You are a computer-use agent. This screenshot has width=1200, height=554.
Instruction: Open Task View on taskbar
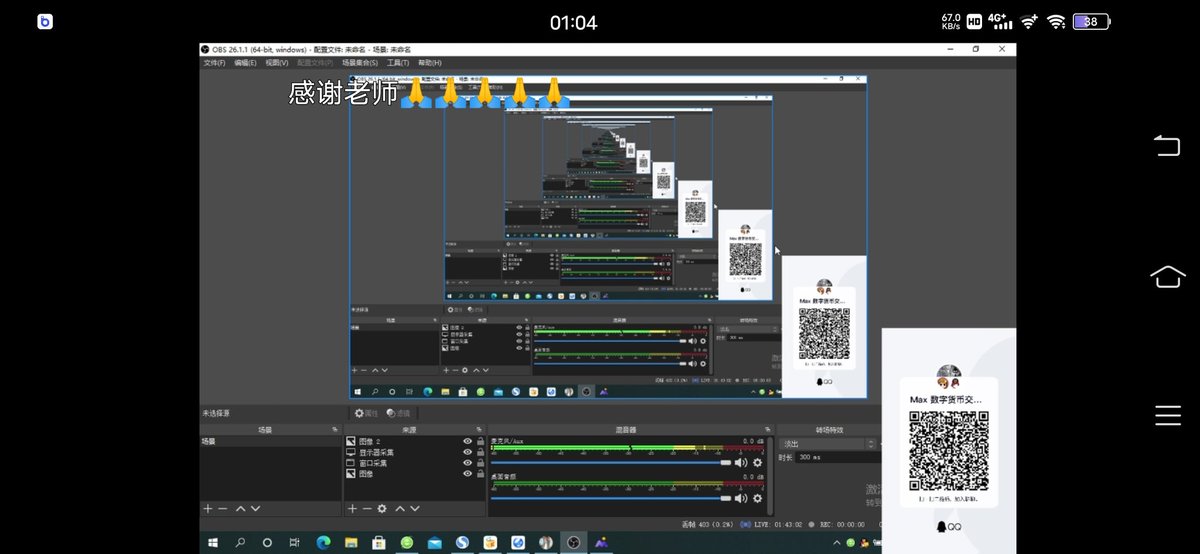pyautogui.click(x=294, y=542)
